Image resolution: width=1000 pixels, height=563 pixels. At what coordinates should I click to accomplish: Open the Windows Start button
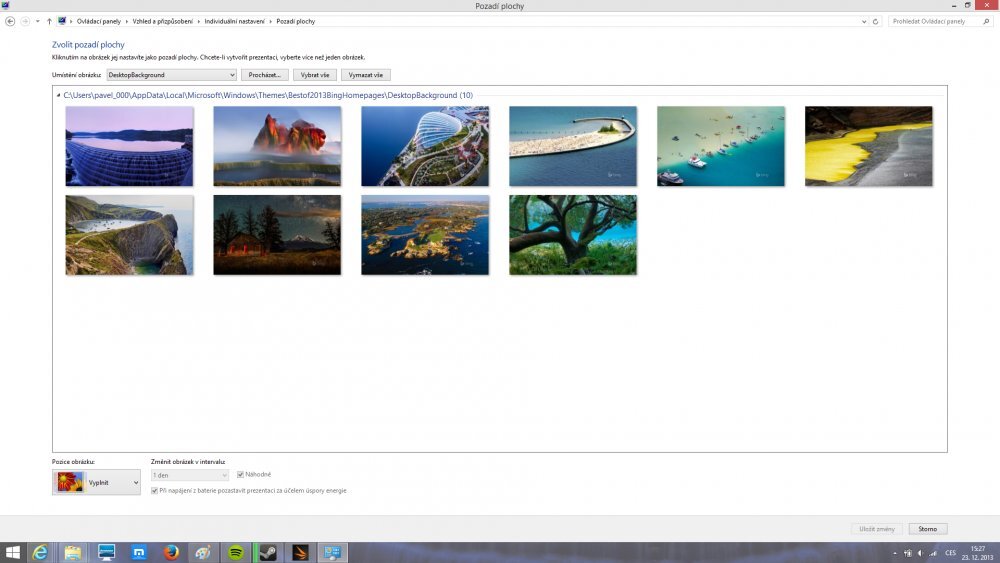pyautogui.click(x=13, y=552)
